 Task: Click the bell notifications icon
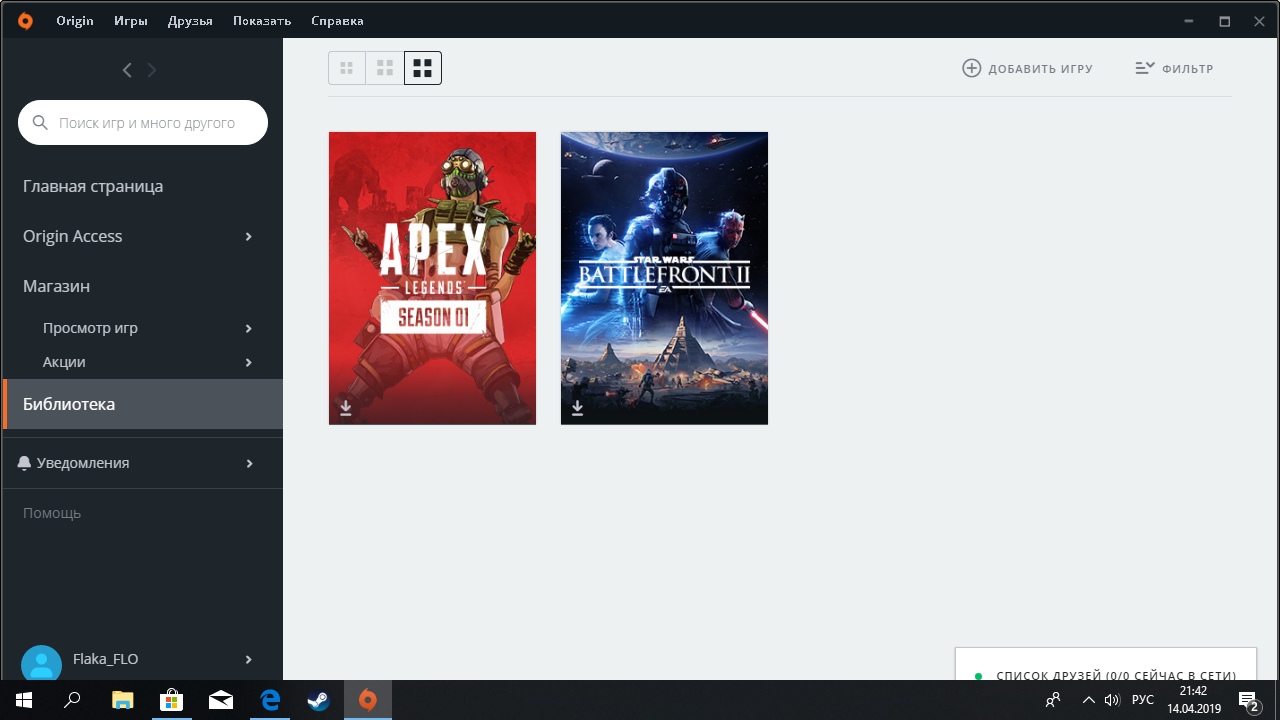(x=25, y=463)
